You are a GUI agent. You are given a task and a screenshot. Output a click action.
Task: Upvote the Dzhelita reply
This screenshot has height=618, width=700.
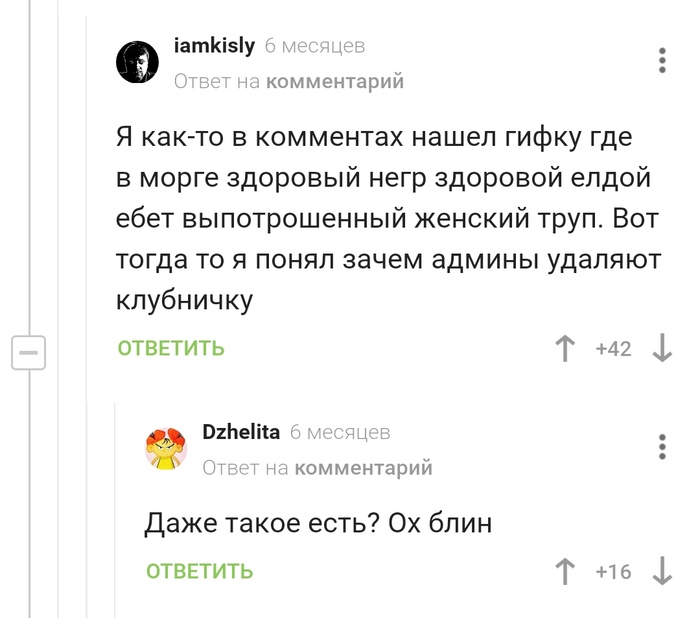pos(565,572)
